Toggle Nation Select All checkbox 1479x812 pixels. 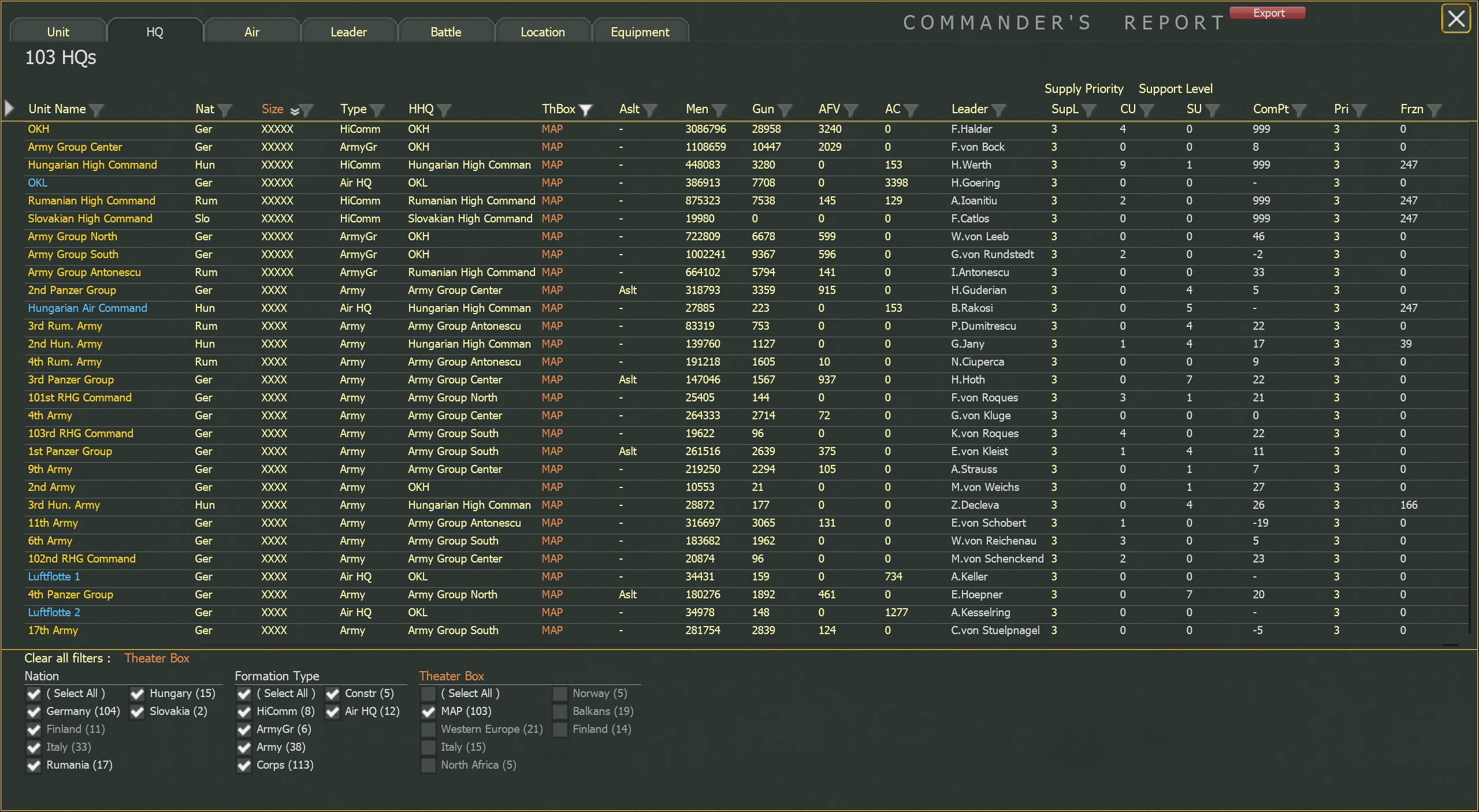(x=34, y=694)
